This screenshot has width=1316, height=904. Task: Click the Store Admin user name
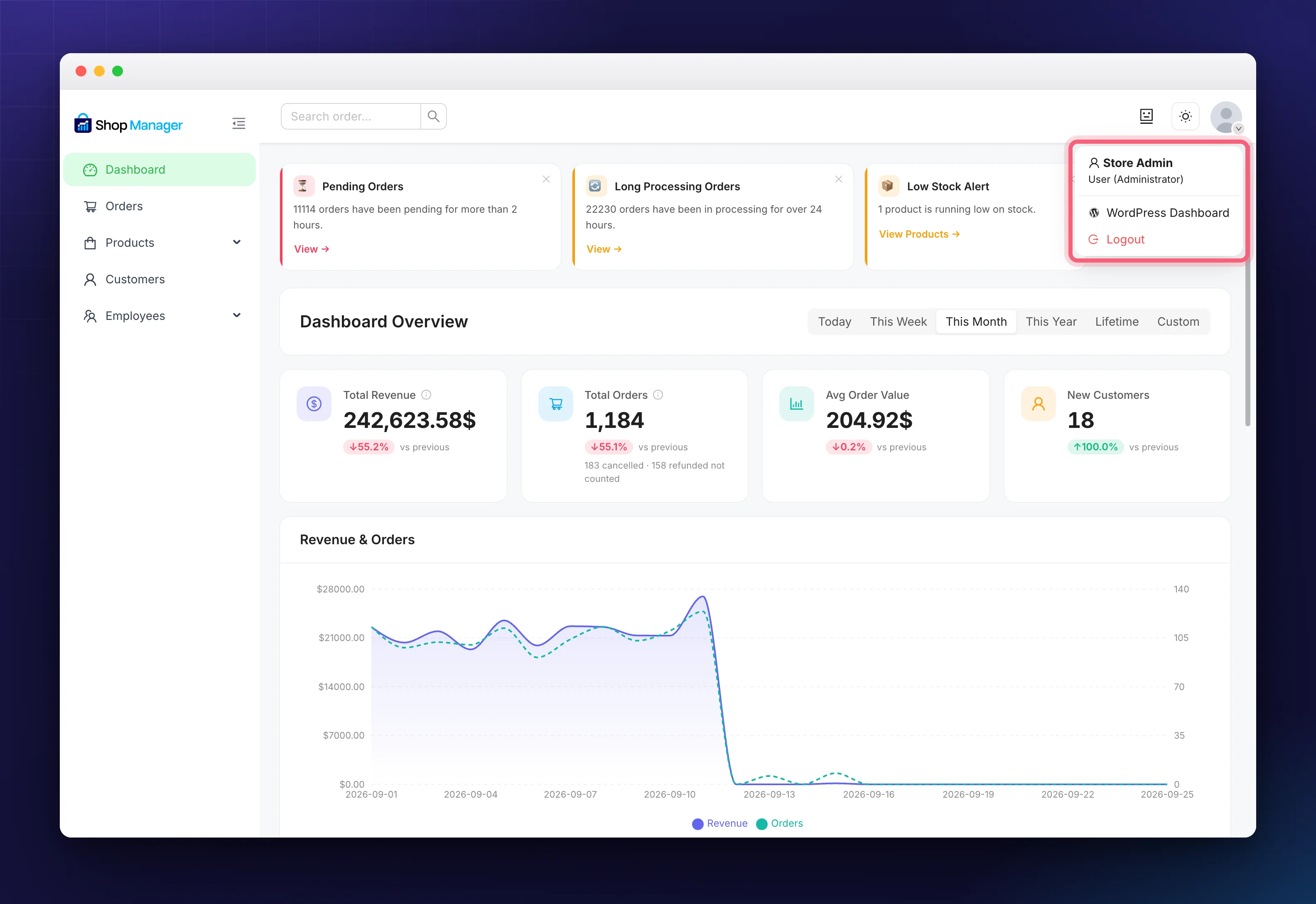[x=1138, y=163]
